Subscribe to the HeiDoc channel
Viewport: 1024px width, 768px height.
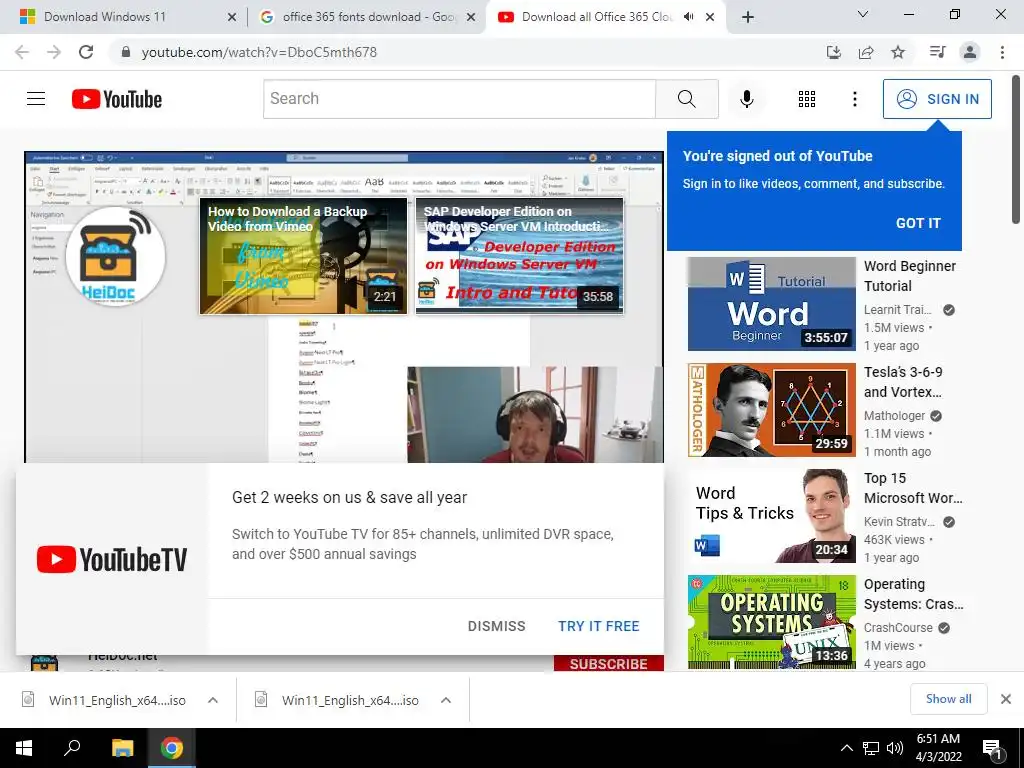tap(609, 663)
